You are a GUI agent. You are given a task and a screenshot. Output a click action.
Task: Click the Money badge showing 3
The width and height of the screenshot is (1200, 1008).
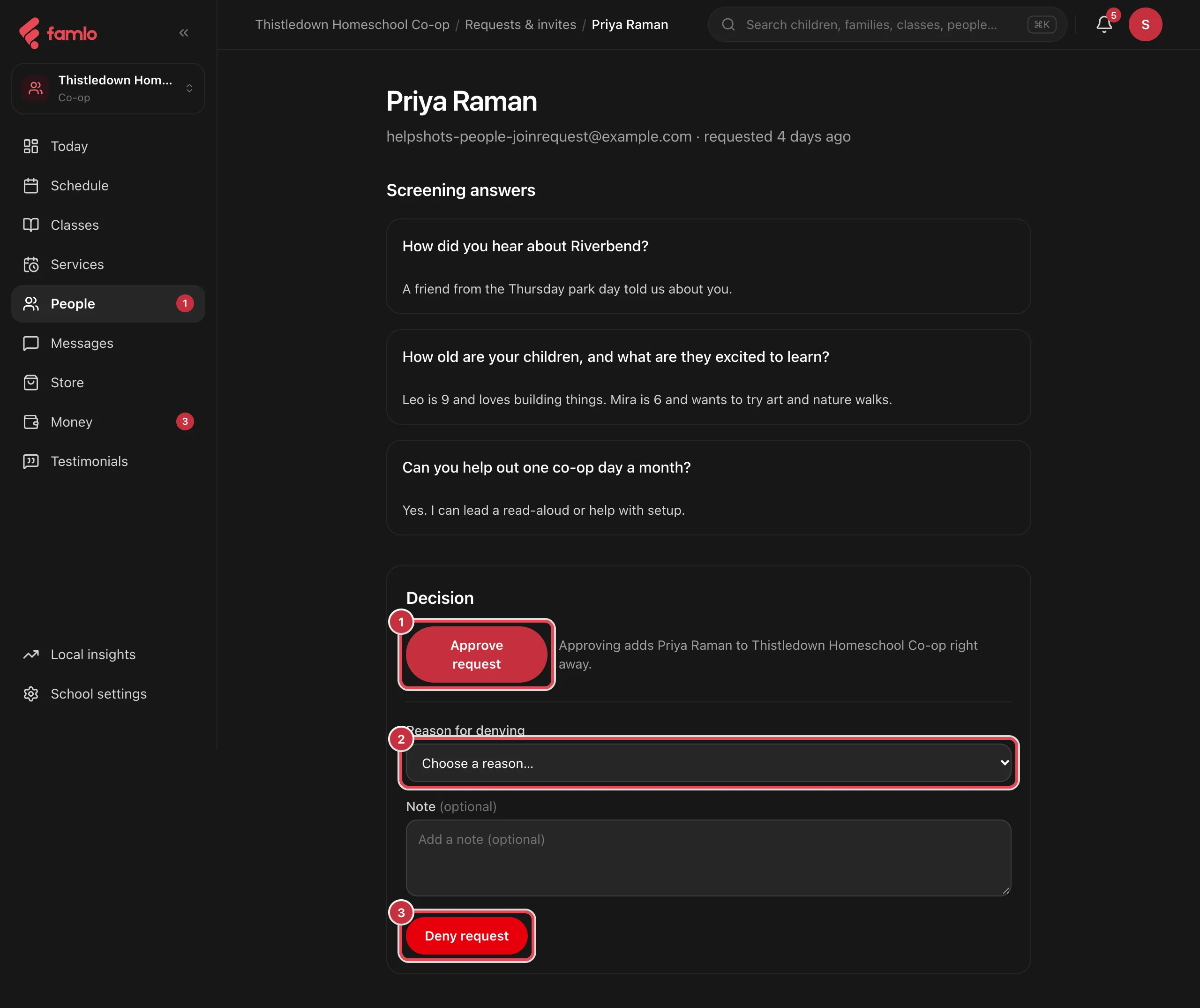(x=185, y=421)
